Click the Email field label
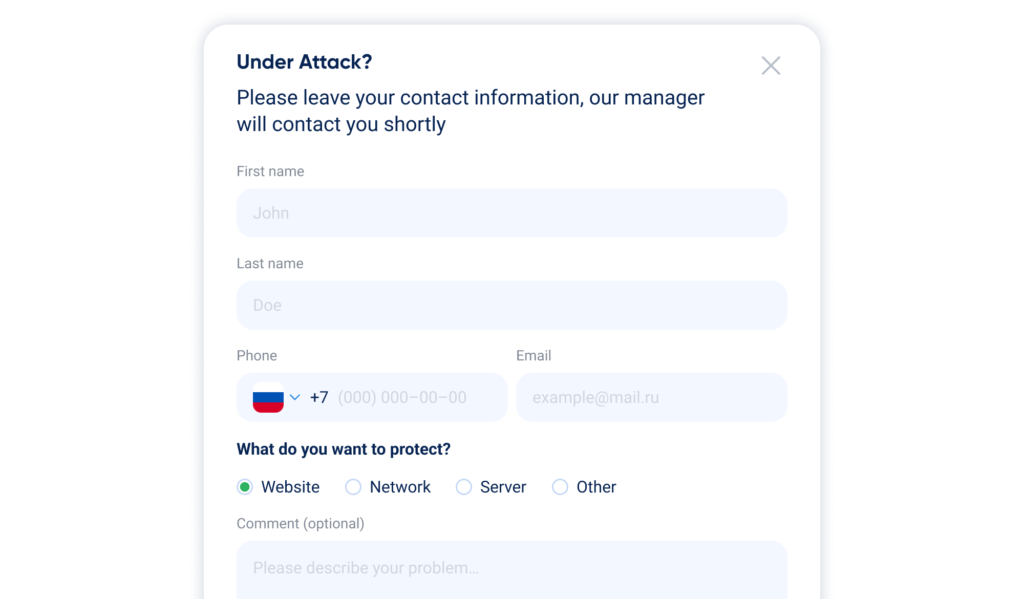The width and height of the screenshot is (1024, 599). [x=533, y=355]
